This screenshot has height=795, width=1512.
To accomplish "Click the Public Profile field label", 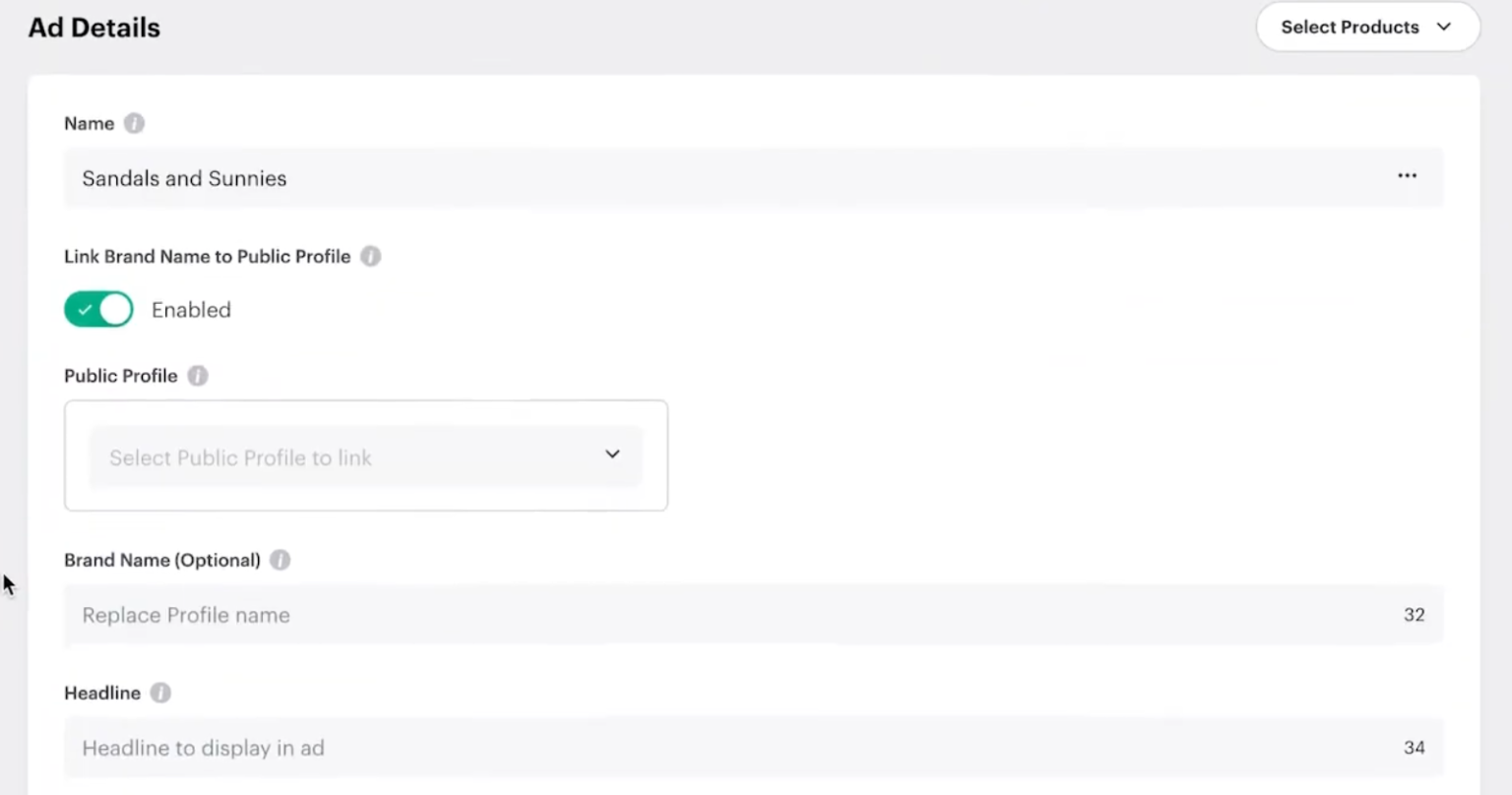I will [121, 376].
